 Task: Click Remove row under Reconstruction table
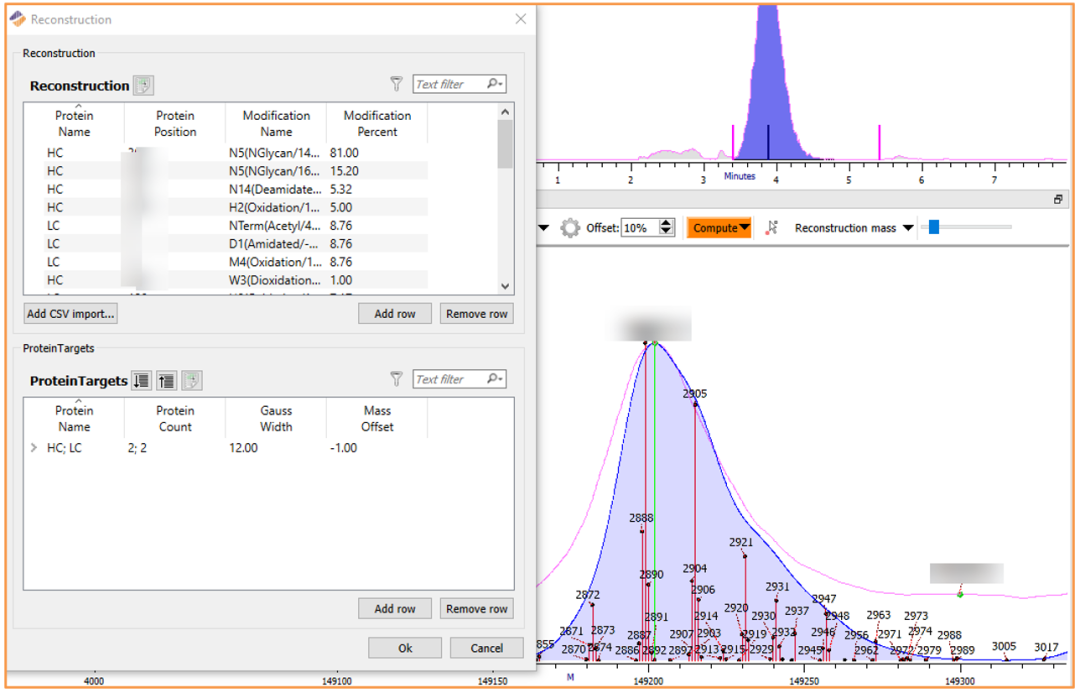477,313
